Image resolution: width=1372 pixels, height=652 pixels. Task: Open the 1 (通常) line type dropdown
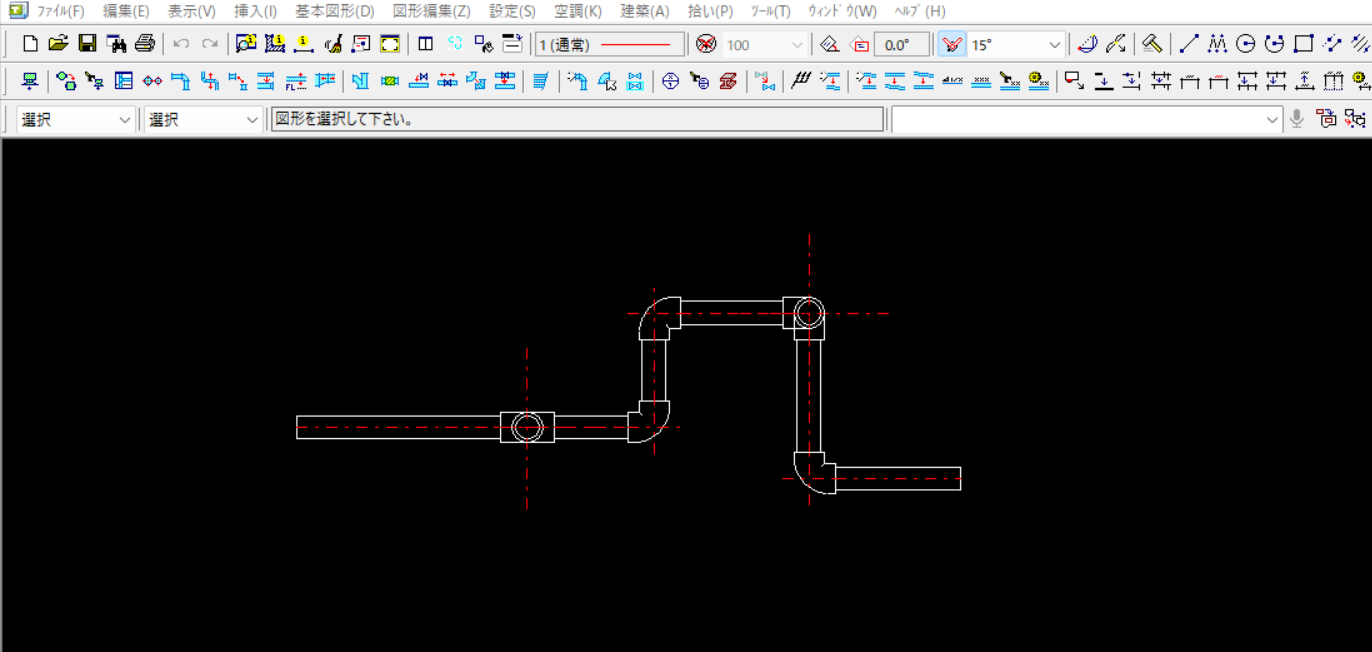(610, 44)
